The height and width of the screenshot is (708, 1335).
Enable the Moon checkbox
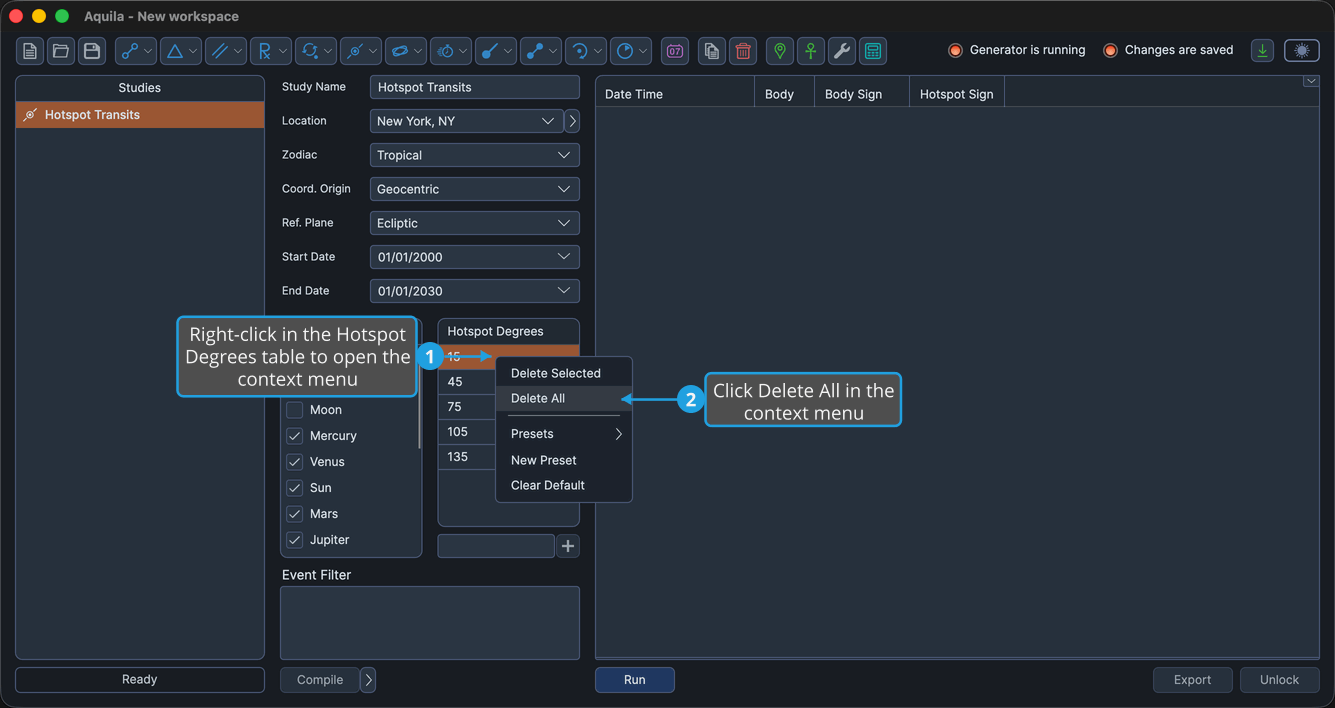click(x=295, y=410)
